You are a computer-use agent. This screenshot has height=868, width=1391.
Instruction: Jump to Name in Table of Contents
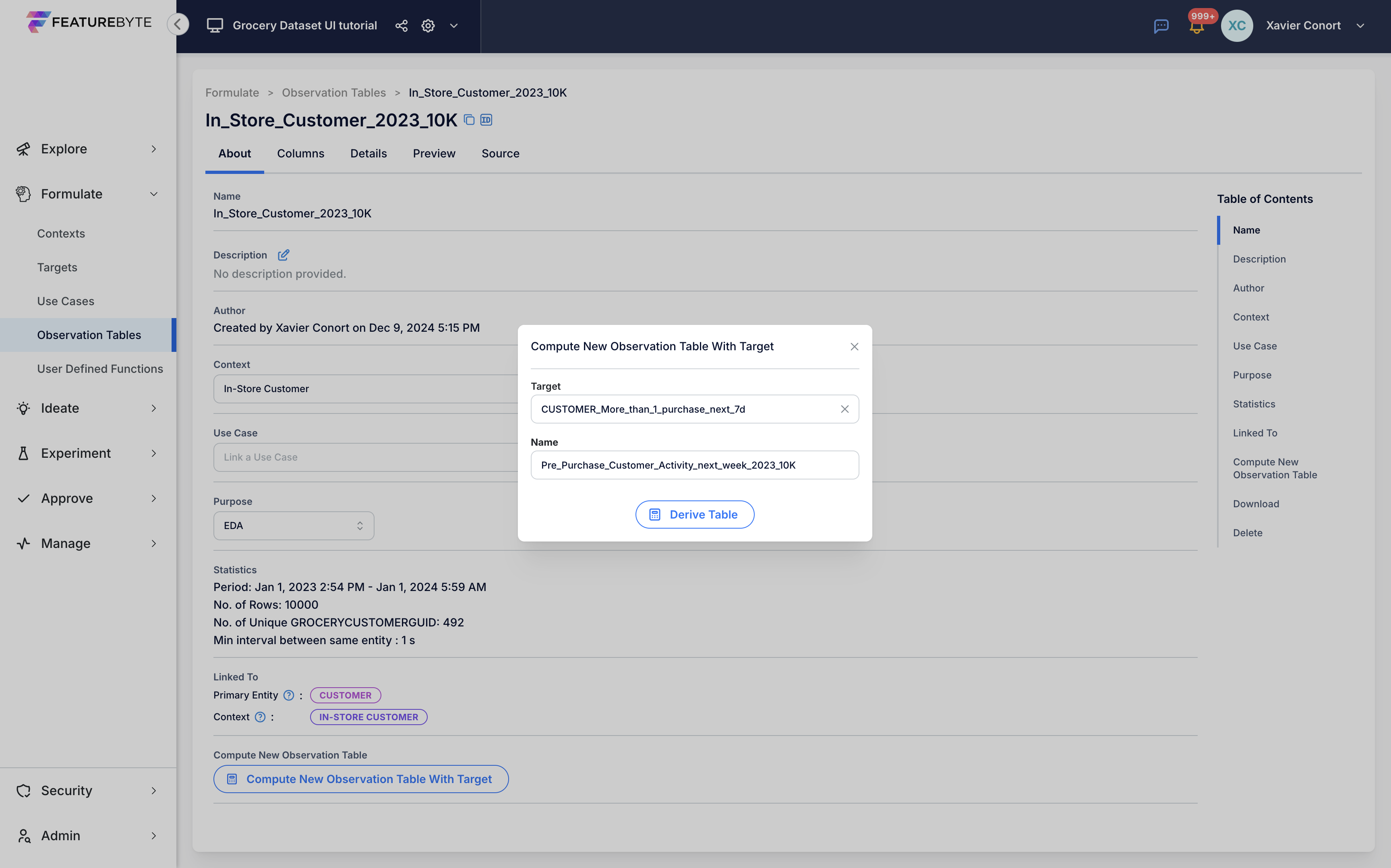[1246, 230]
